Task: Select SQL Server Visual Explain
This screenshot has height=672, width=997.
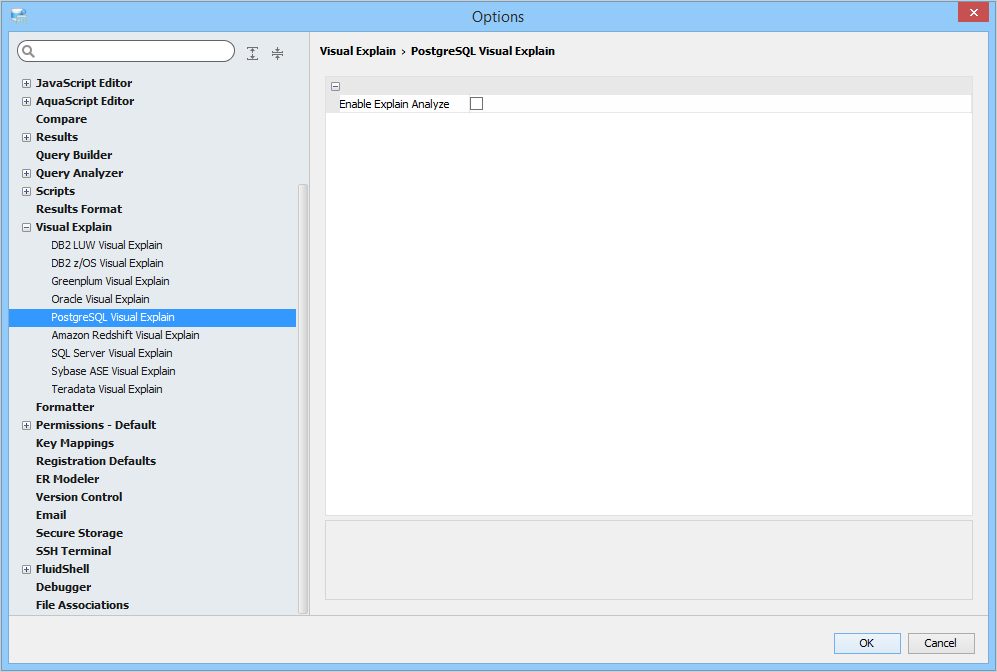Action: [x=112, y=353]
